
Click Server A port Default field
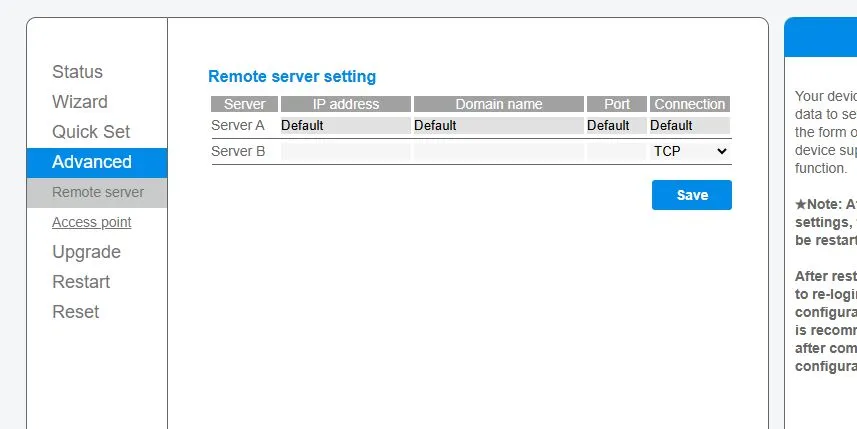coord(617,125)
